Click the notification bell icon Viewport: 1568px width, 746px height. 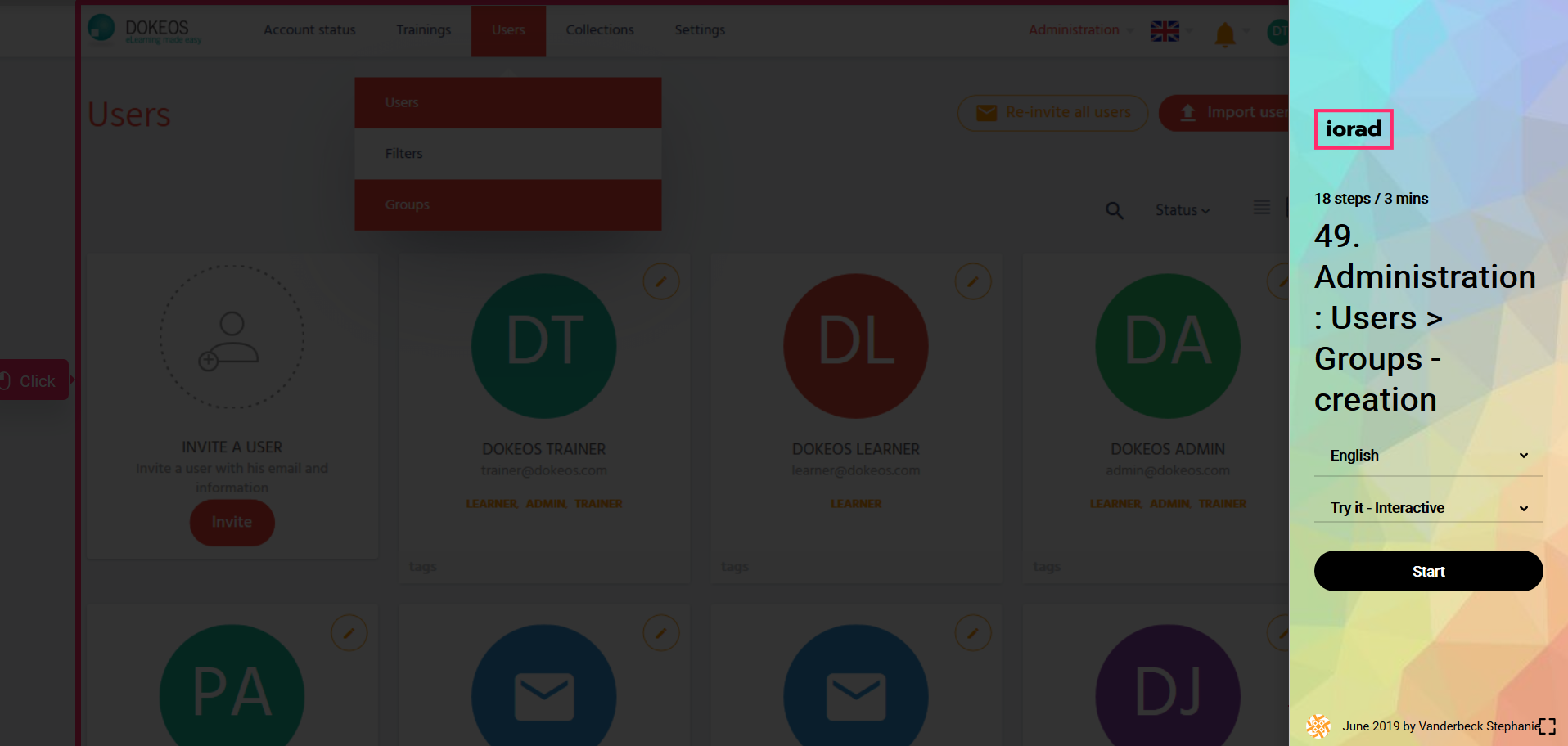(x=1224, y=34)
